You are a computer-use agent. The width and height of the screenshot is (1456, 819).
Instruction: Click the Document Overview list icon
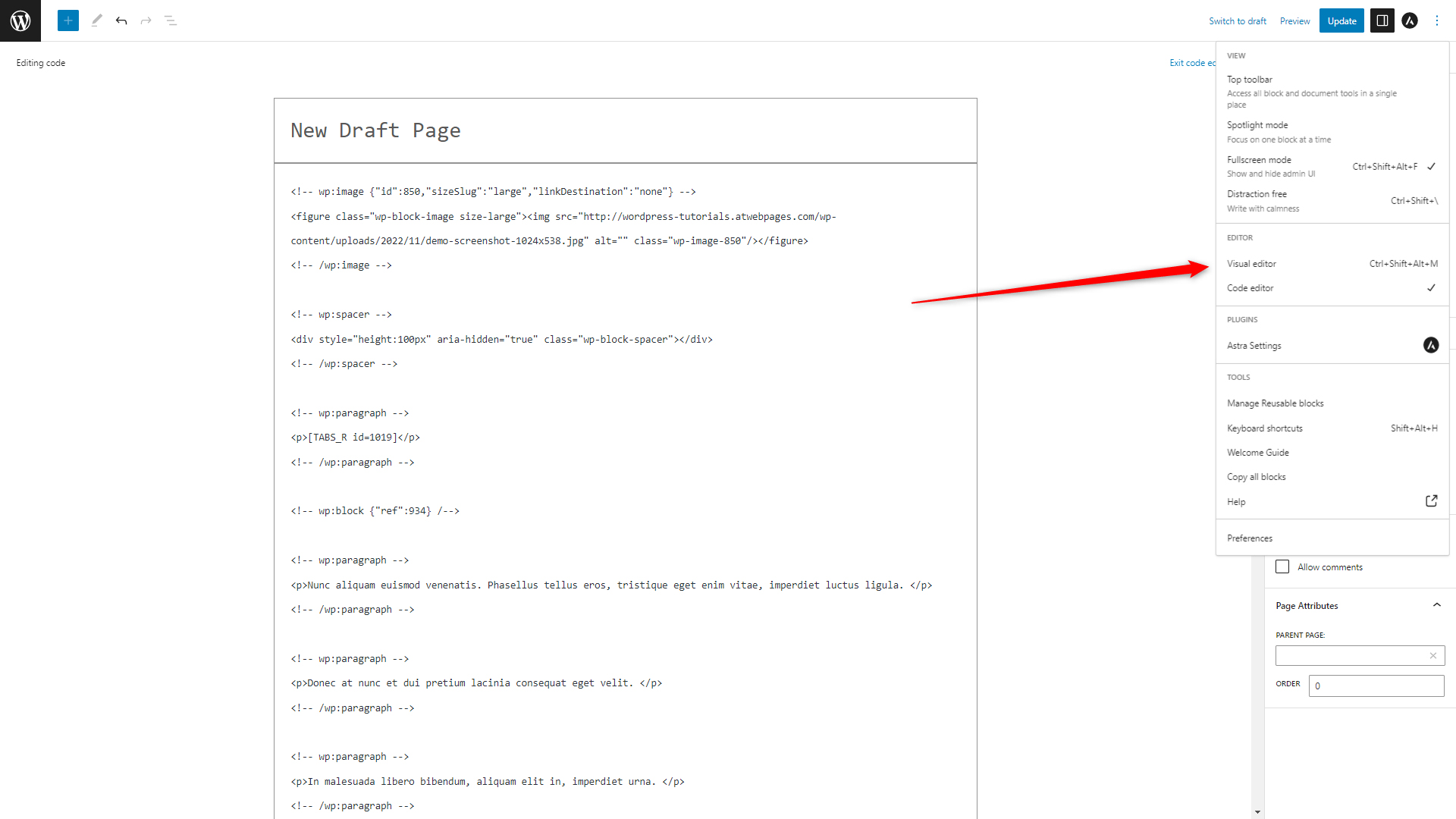pos(170,20)
